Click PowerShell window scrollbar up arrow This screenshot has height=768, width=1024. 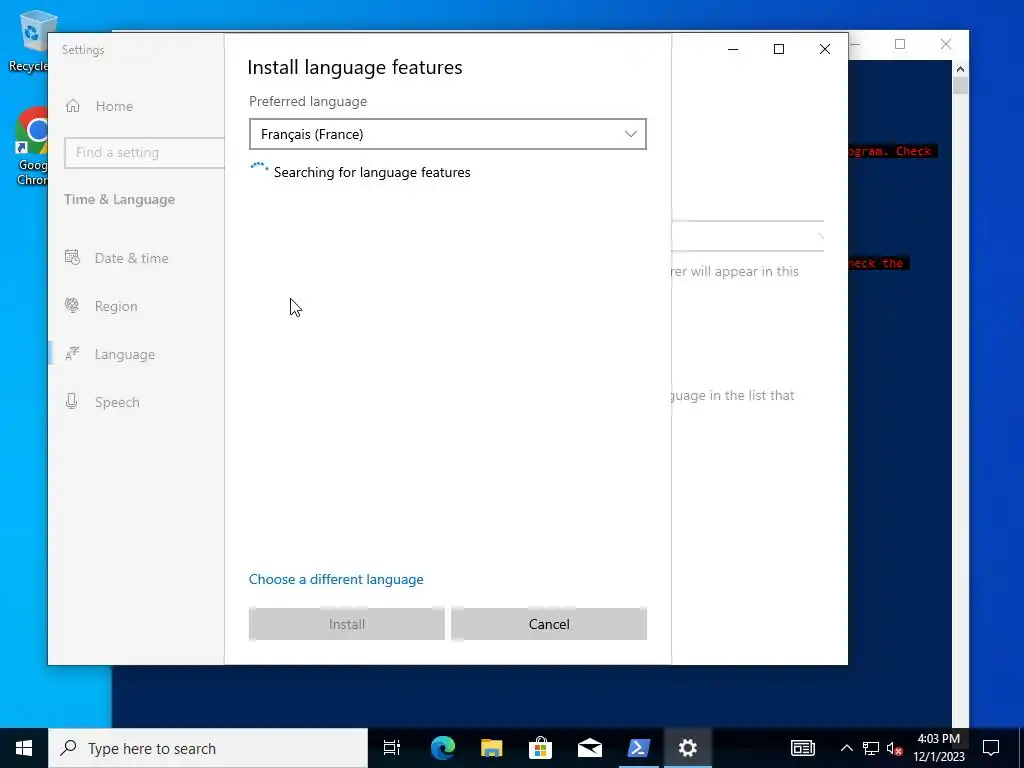pyautogui.click(x=960, y=69)
